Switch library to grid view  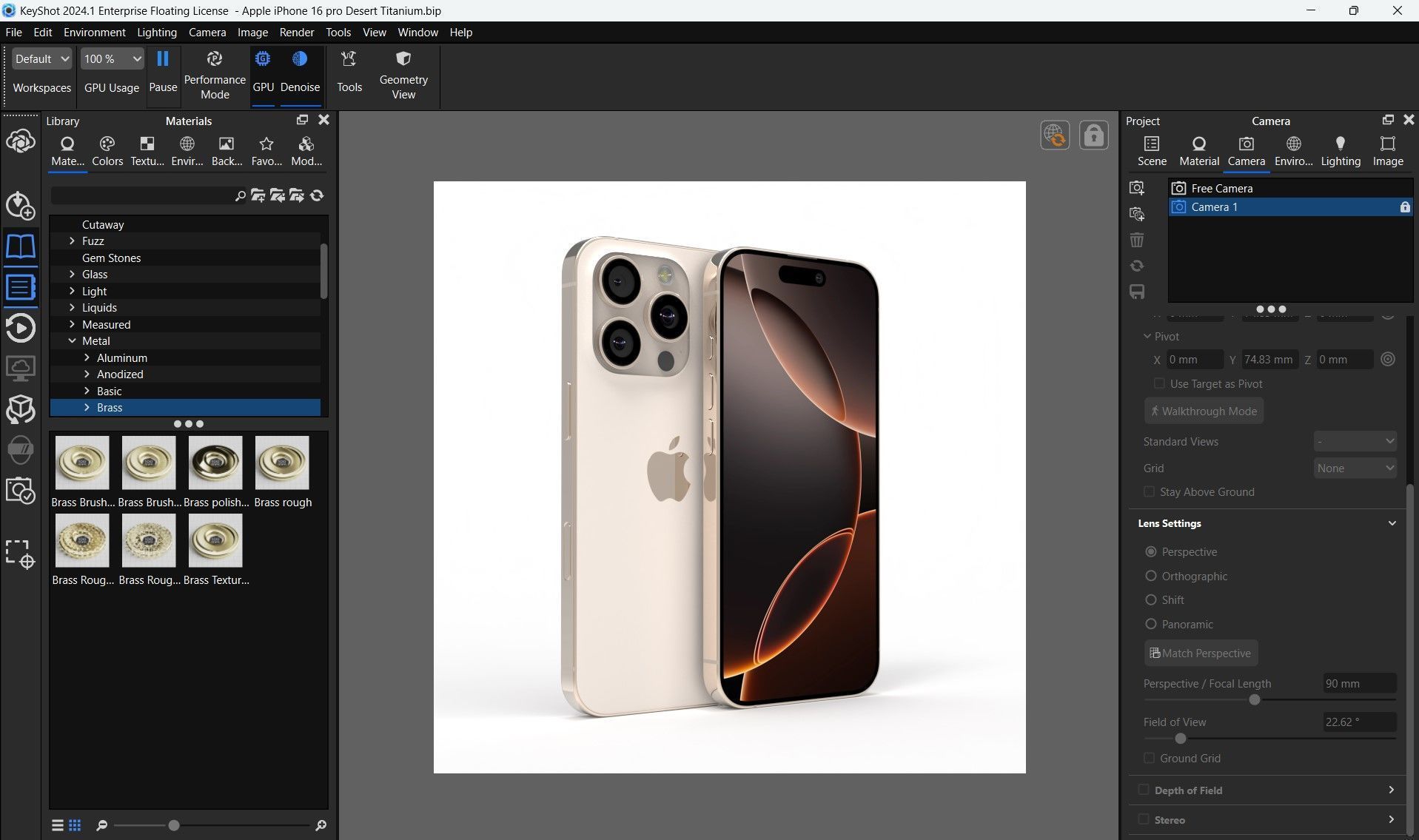[75, 825]
